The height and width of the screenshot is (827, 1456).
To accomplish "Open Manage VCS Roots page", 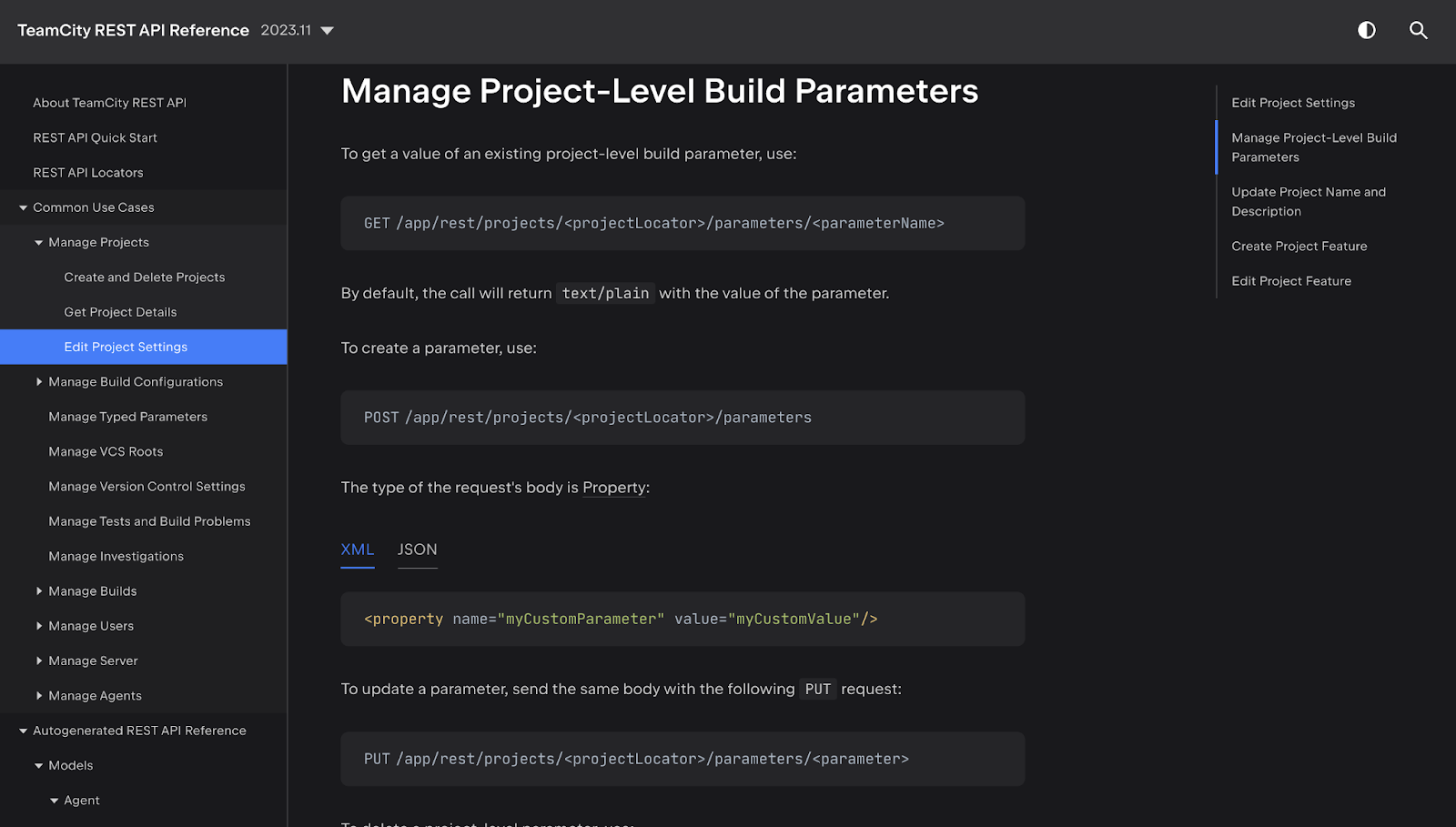I will tap(106, 451).
